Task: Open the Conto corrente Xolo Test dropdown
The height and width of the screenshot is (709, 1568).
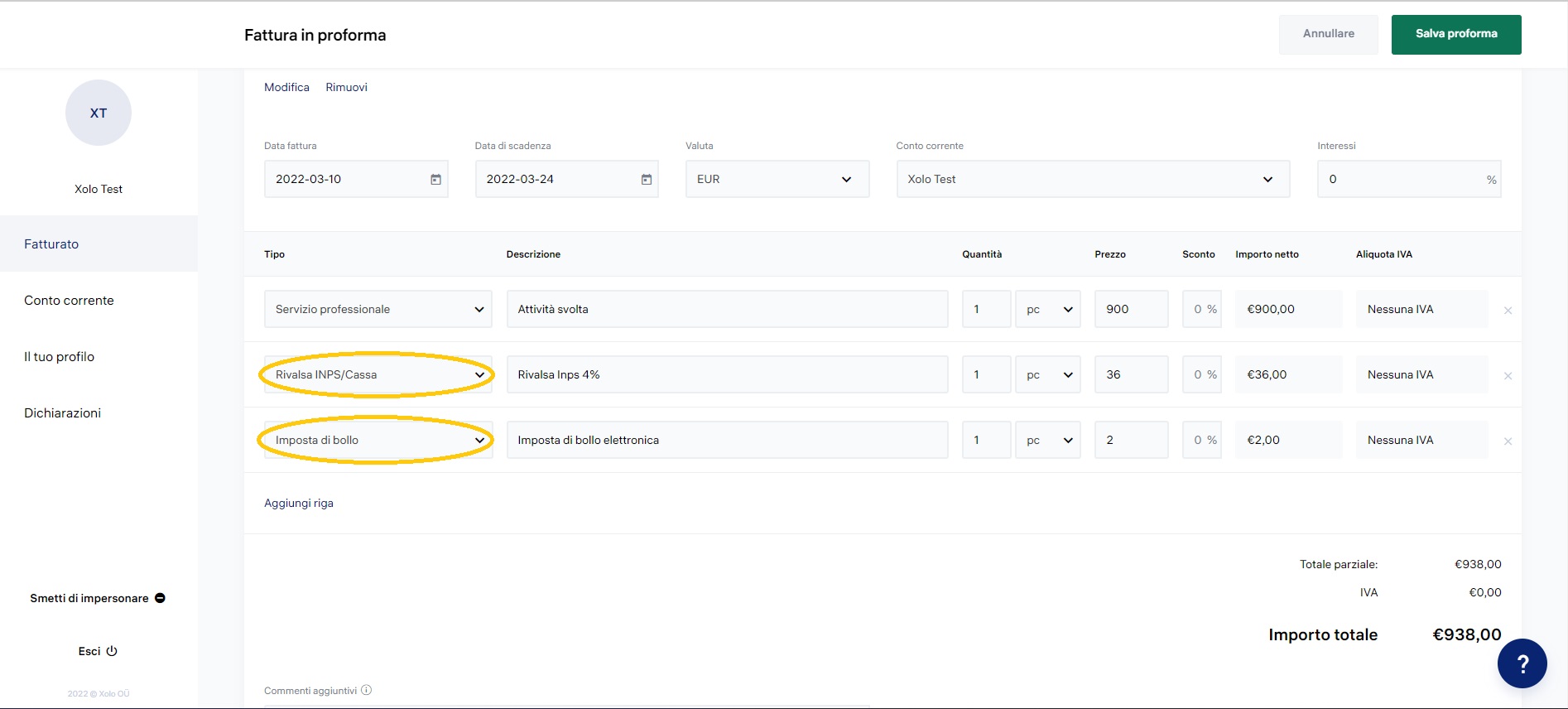Action: pyautogui.click(x=1092, y=179)
